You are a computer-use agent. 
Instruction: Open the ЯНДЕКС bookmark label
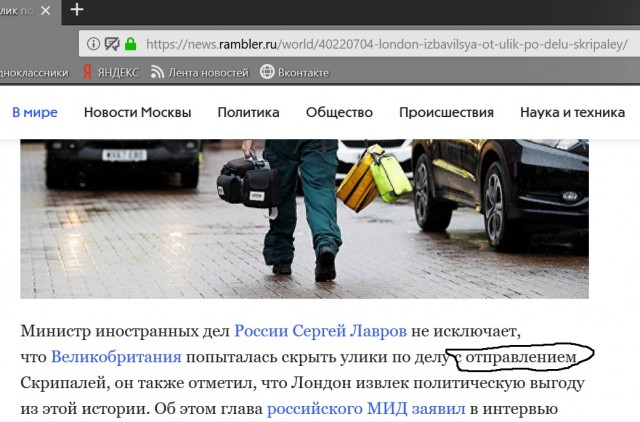coord(118,72)
